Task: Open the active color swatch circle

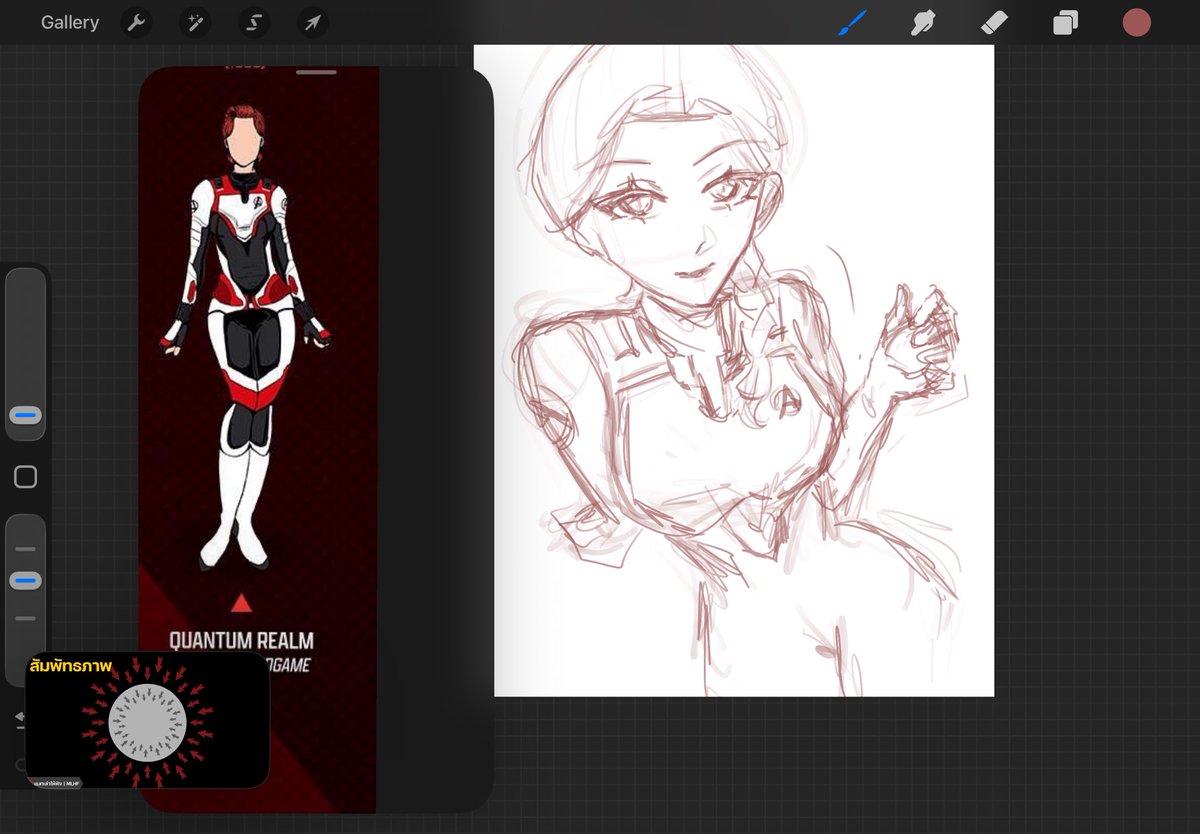Action: pyautogui.click(x=1136, y=22)
